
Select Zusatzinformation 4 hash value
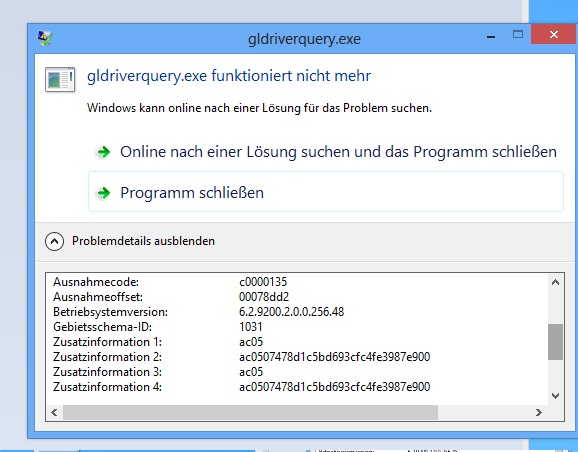[334, 387]
